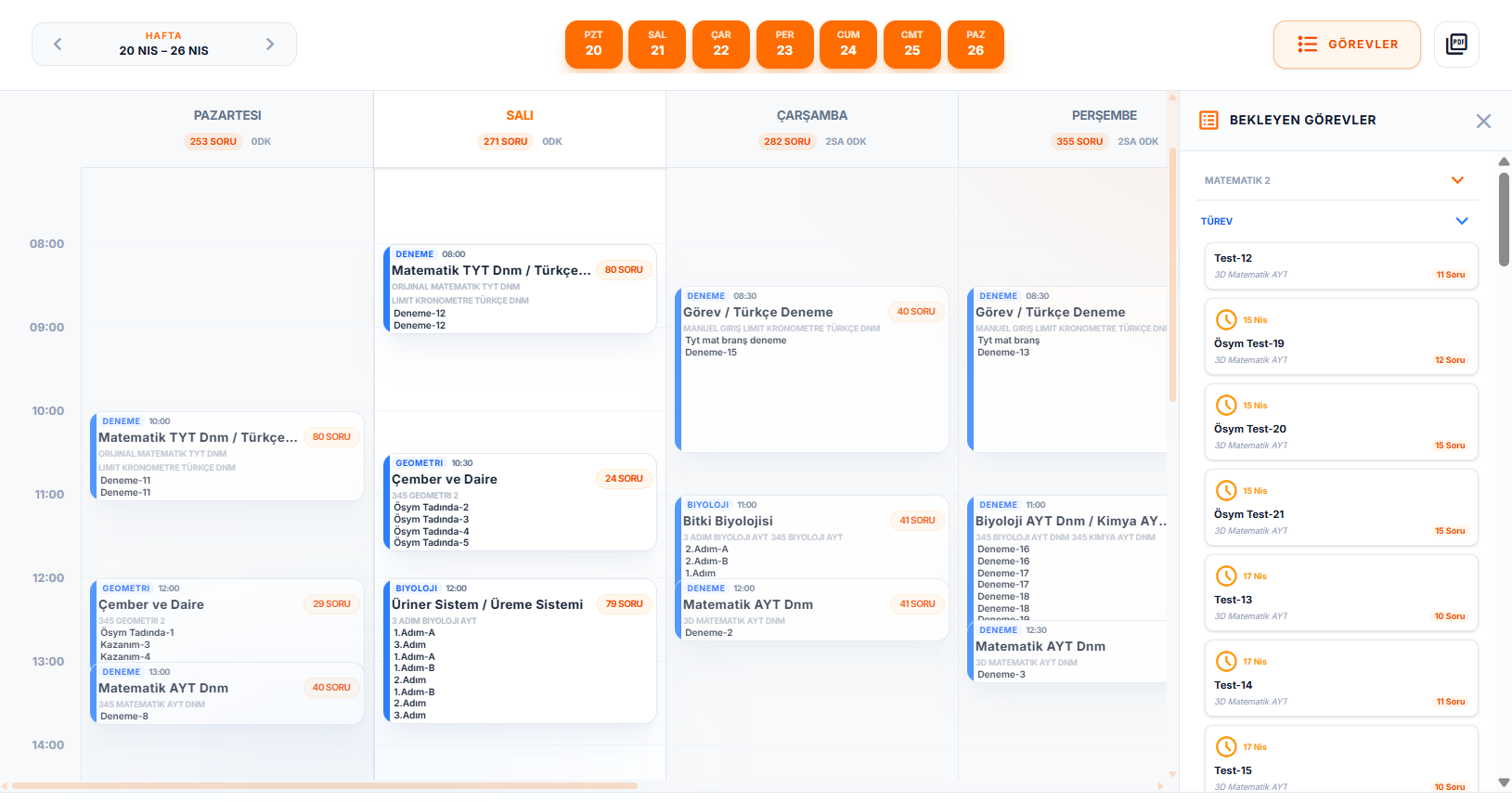Viewport: 1512px width, 802px height.
Task: Open the Görevler button
Action: pyautogui.click(x=1347, y=45)
